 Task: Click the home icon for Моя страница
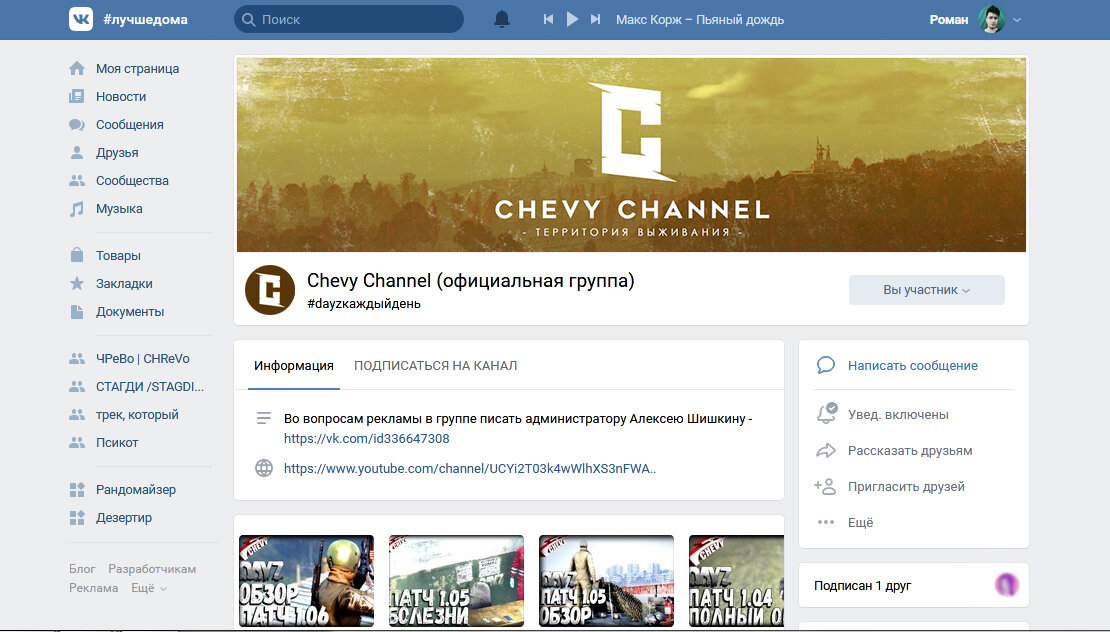pyautogui.click(x=76, y=69)
